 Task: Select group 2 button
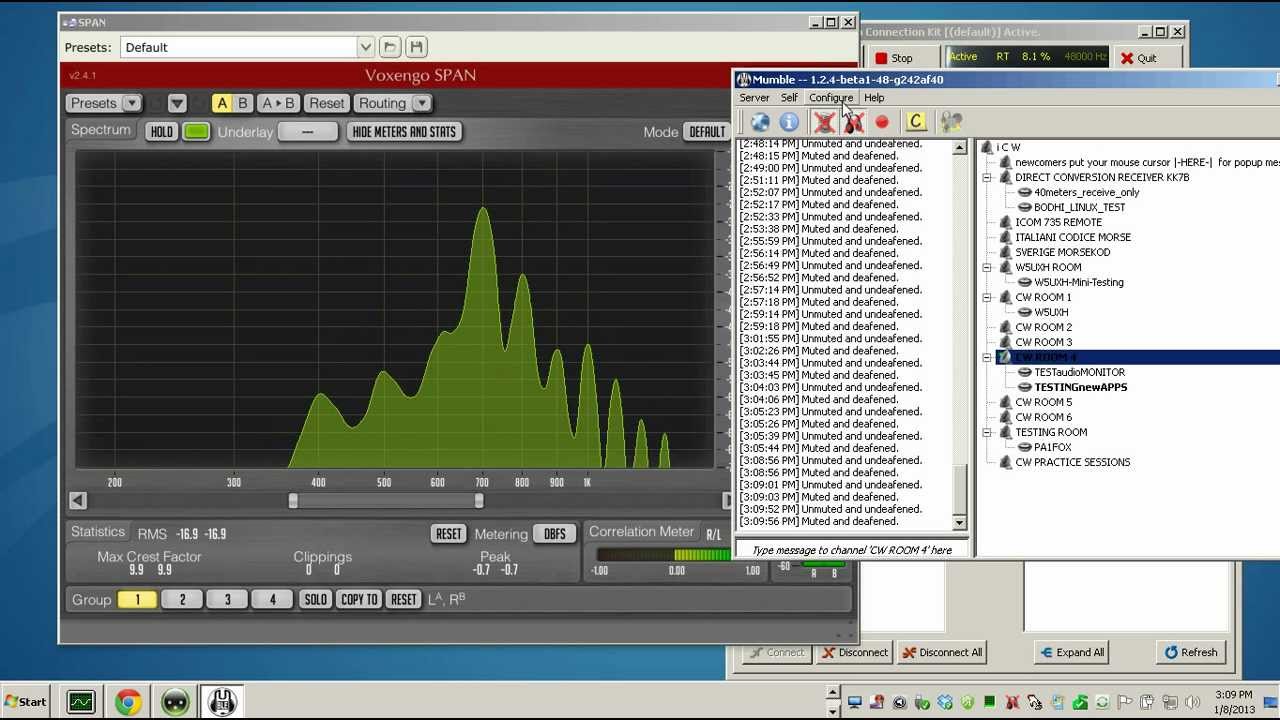182,599
